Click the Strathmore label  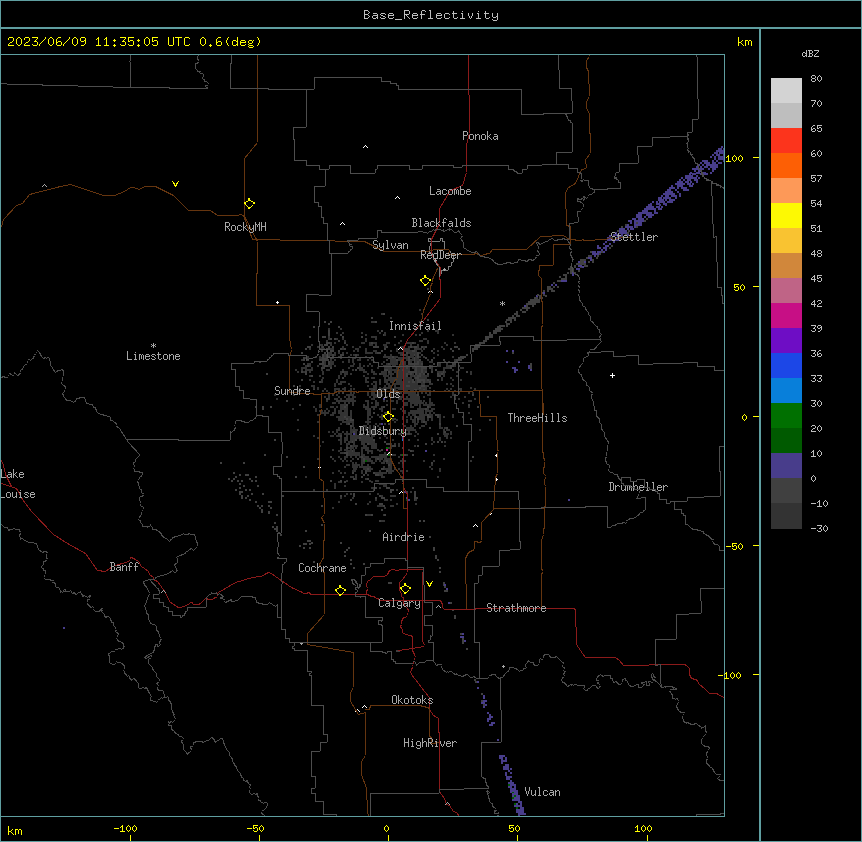[516, 608]
